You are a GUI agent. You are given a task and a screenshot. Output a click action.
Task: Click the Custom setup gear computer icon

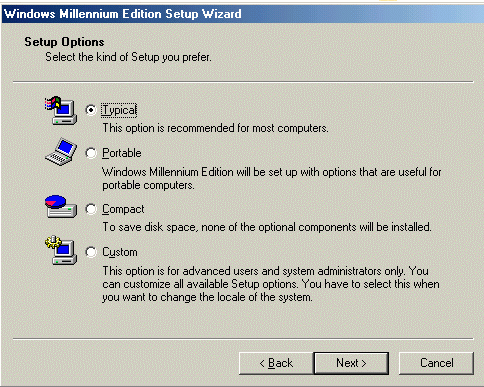point(61,250)
